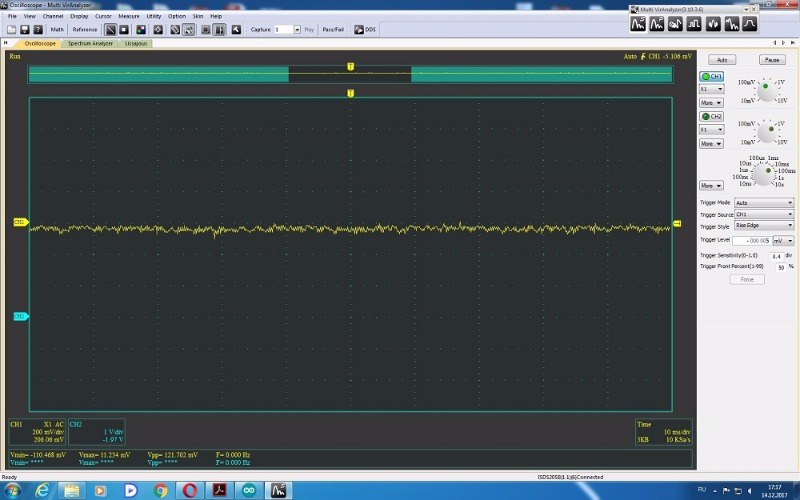
Task: Open filter-shape icon in Multi VirAnalyzer panel
Action: 749,23
